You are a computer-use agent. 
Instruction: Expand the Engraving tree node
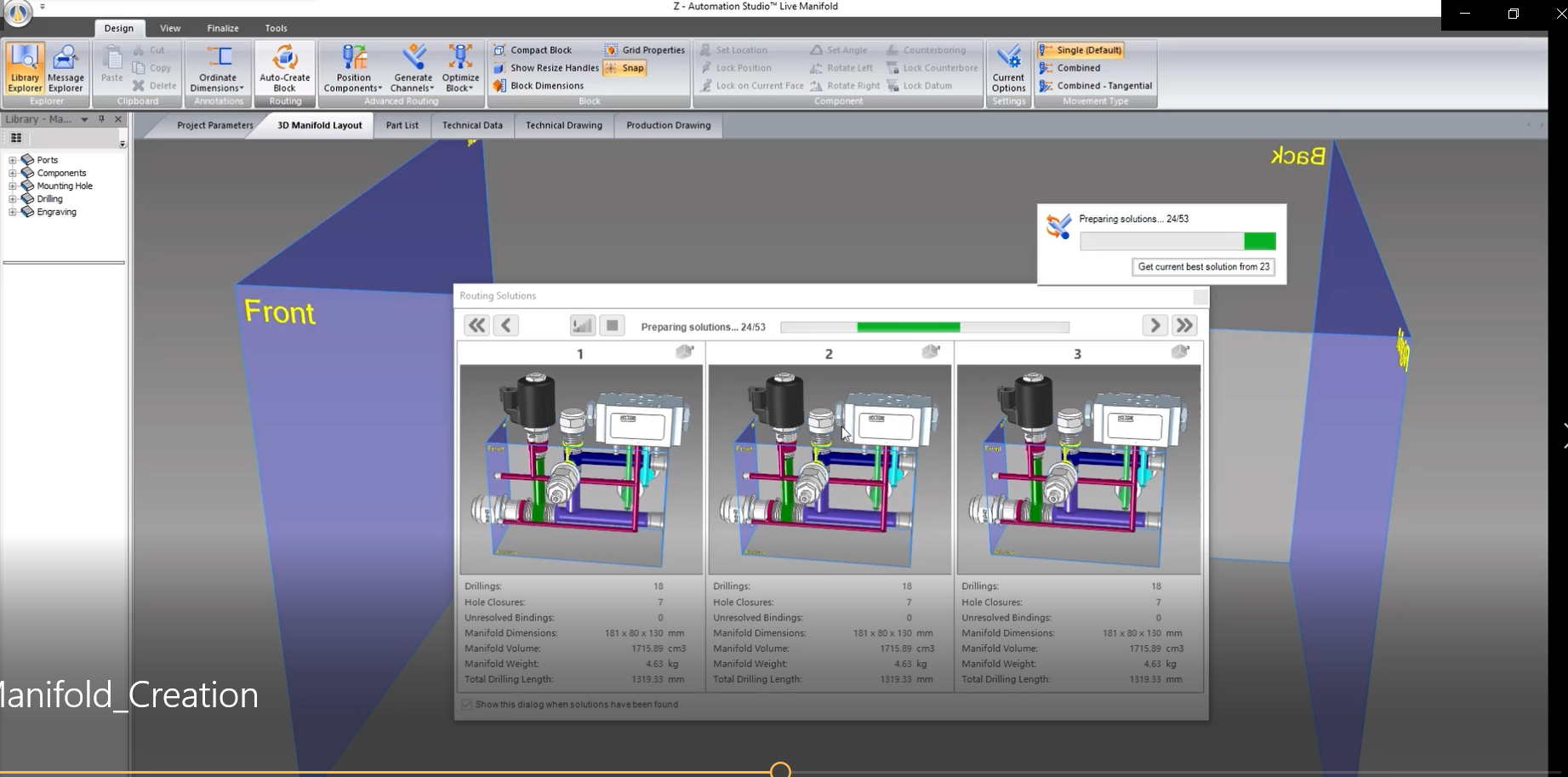(13, 212)
